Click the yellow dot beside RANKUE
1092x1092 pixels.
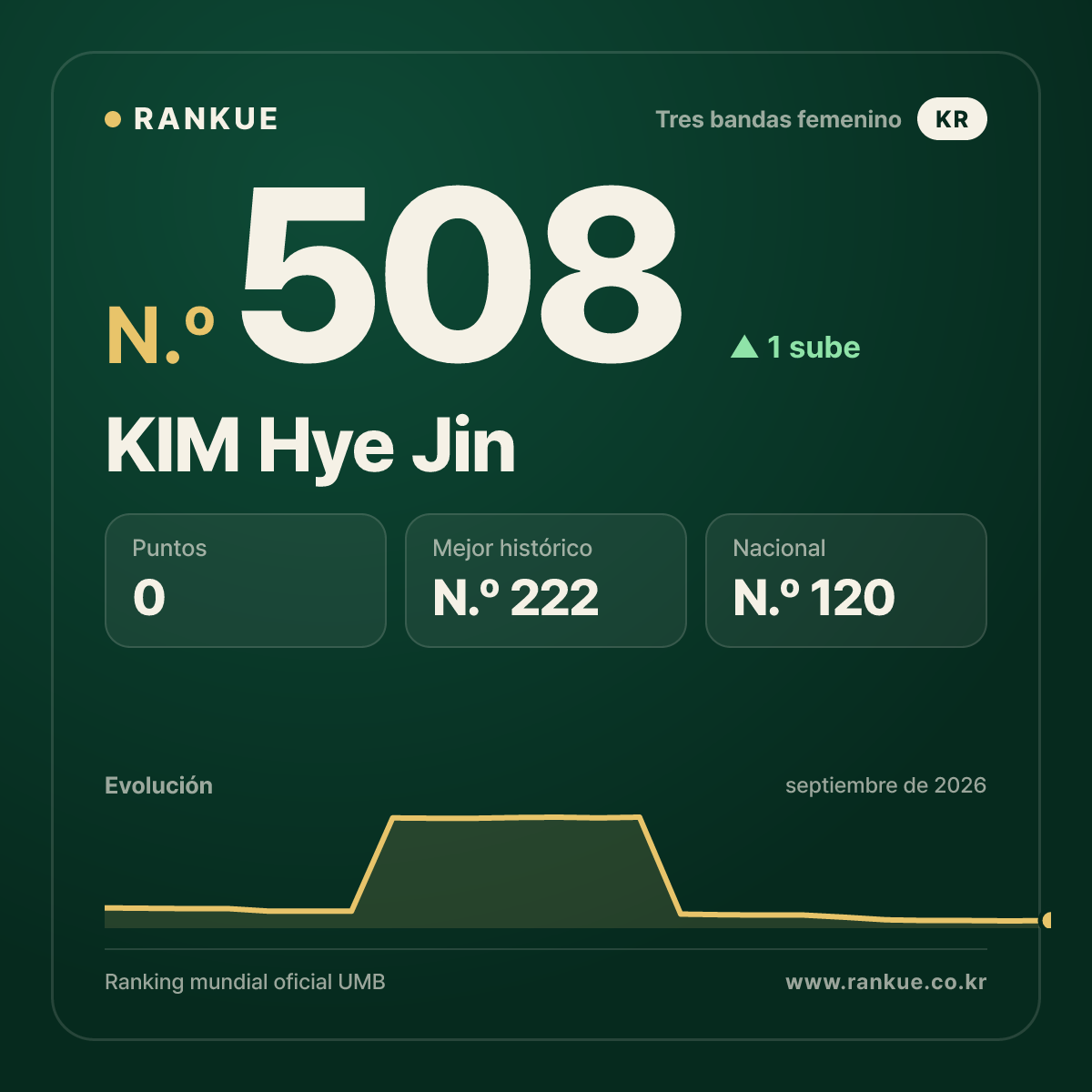click(113, 119)
